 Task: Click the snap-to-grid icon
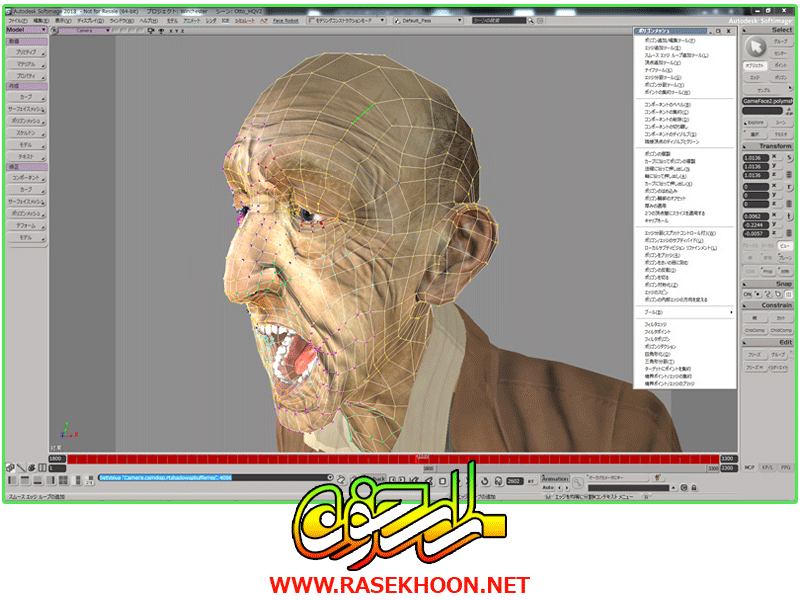click(x=788, y=294)
